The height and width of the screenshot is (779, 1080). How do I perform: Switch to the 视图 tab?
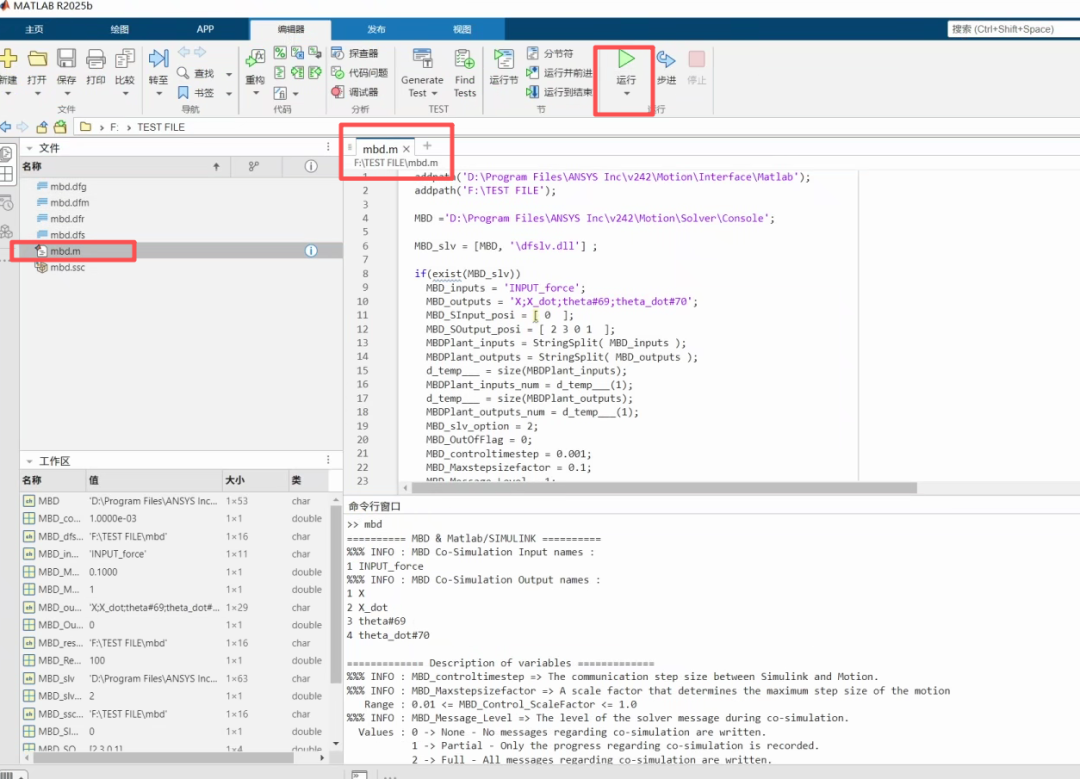click(x=461, y=29)
